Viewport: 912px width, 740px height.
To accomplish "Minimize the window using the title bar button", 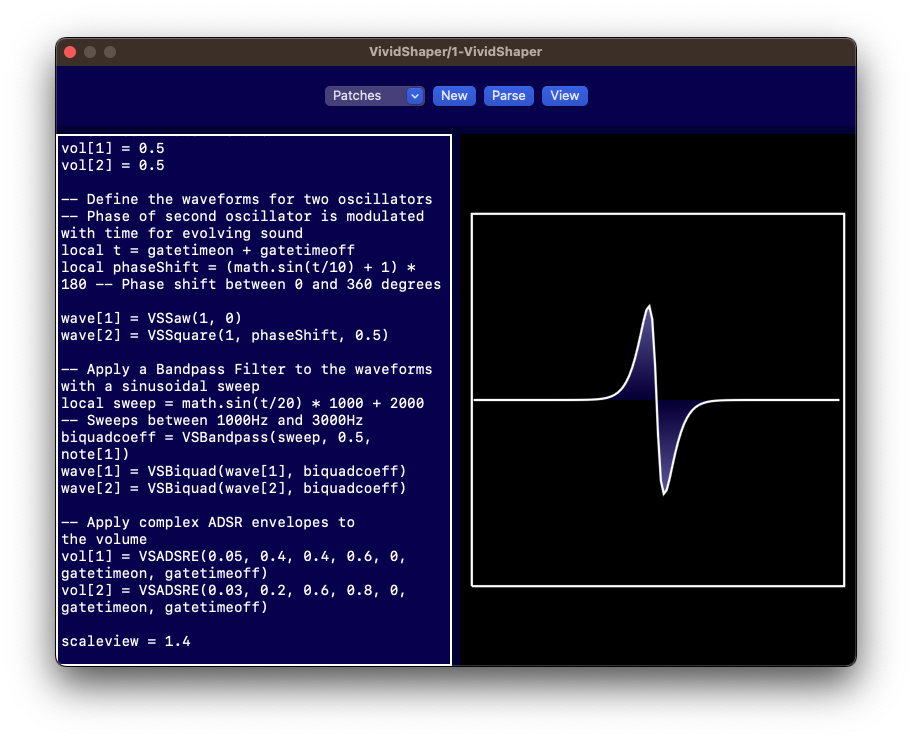I will click(90, 52).
